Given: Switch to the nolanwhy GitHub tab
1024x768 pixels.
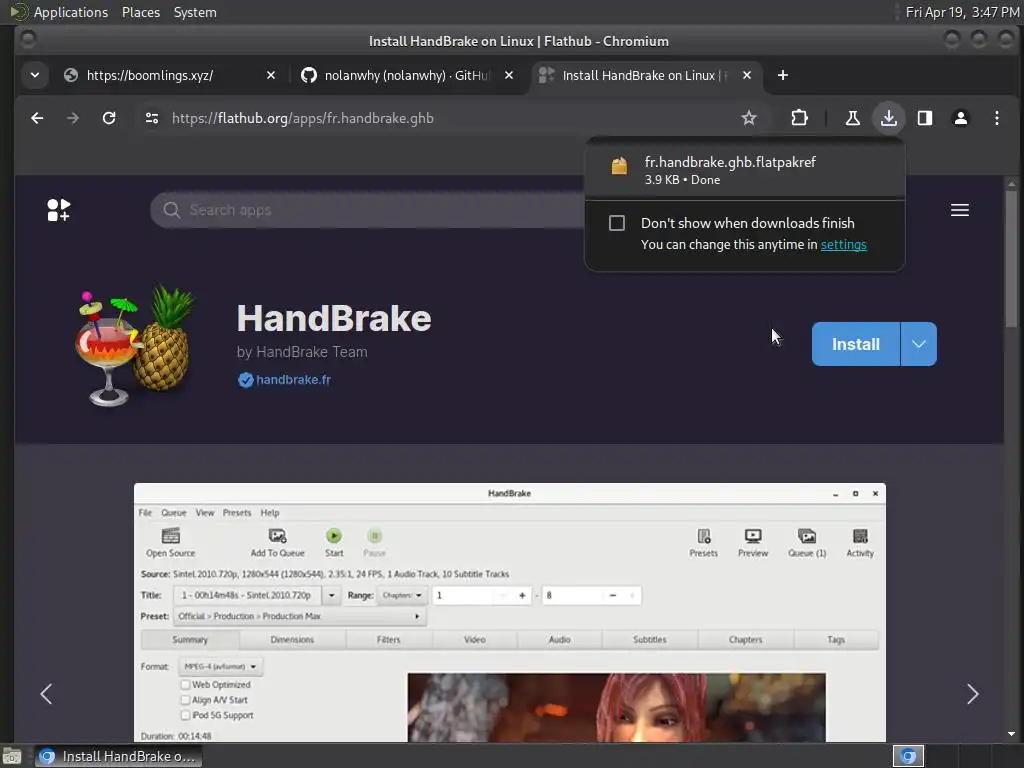Looking at the screenshot, I should (407, 75).
